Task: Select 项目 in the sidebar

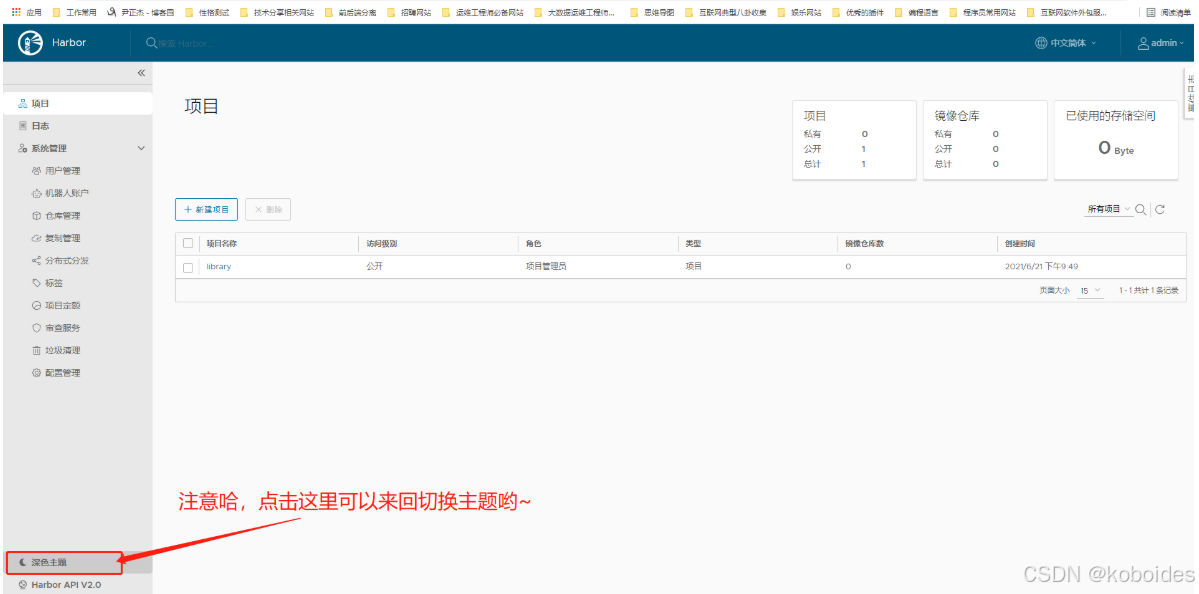Action: (x=77, y=103)
